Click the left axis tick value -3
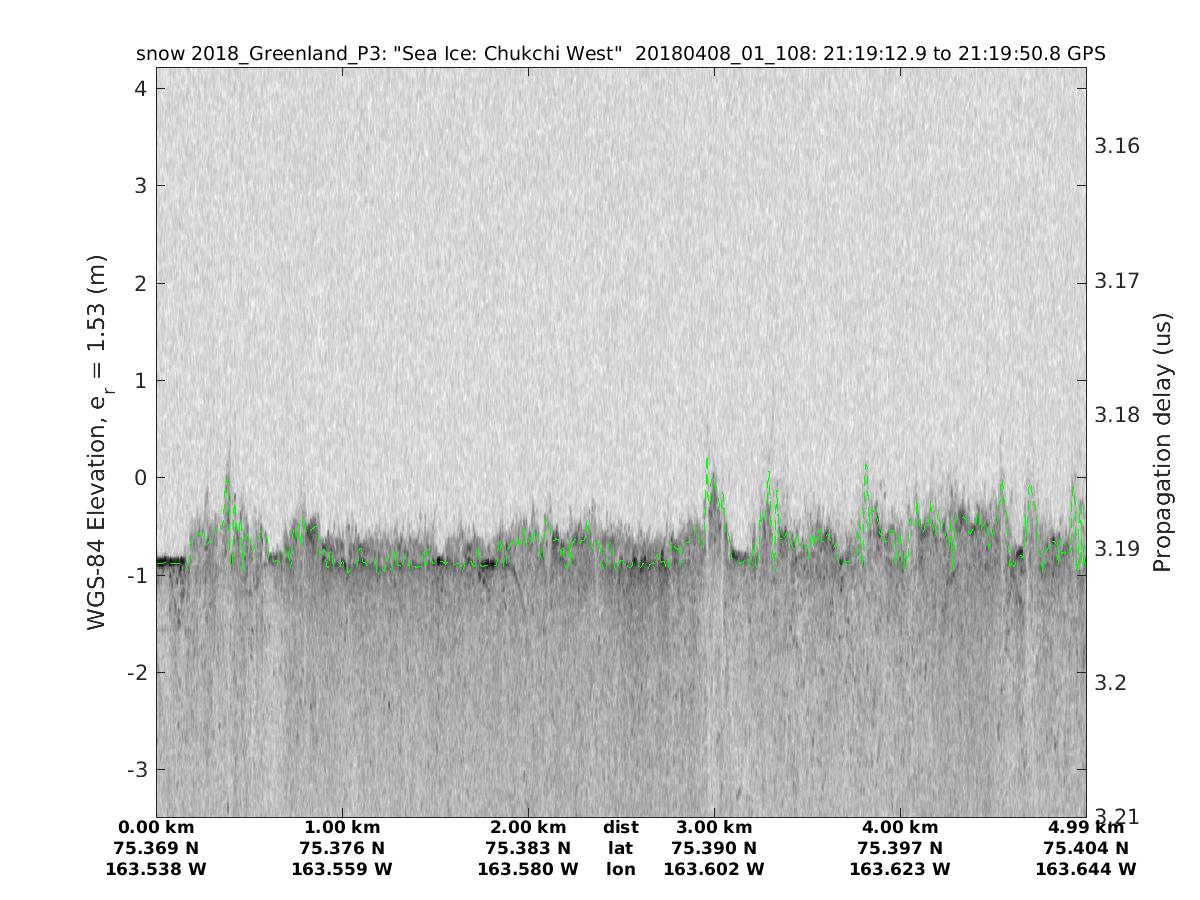This screenshot has width=1200, height=900. point(137,770)
